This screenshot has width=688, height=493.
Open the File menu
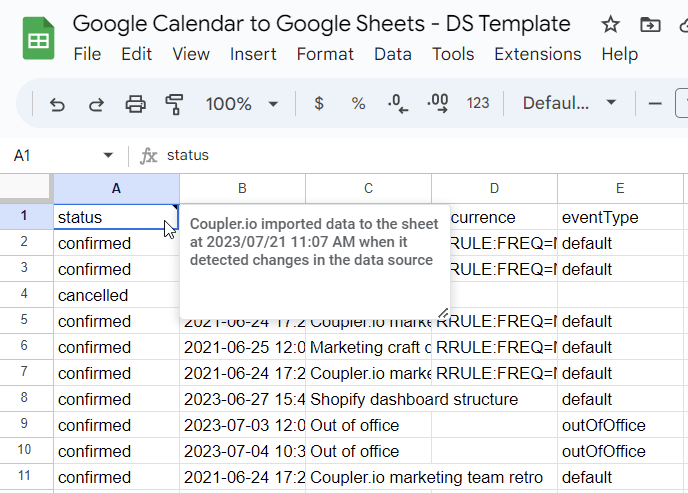[87, 54]
